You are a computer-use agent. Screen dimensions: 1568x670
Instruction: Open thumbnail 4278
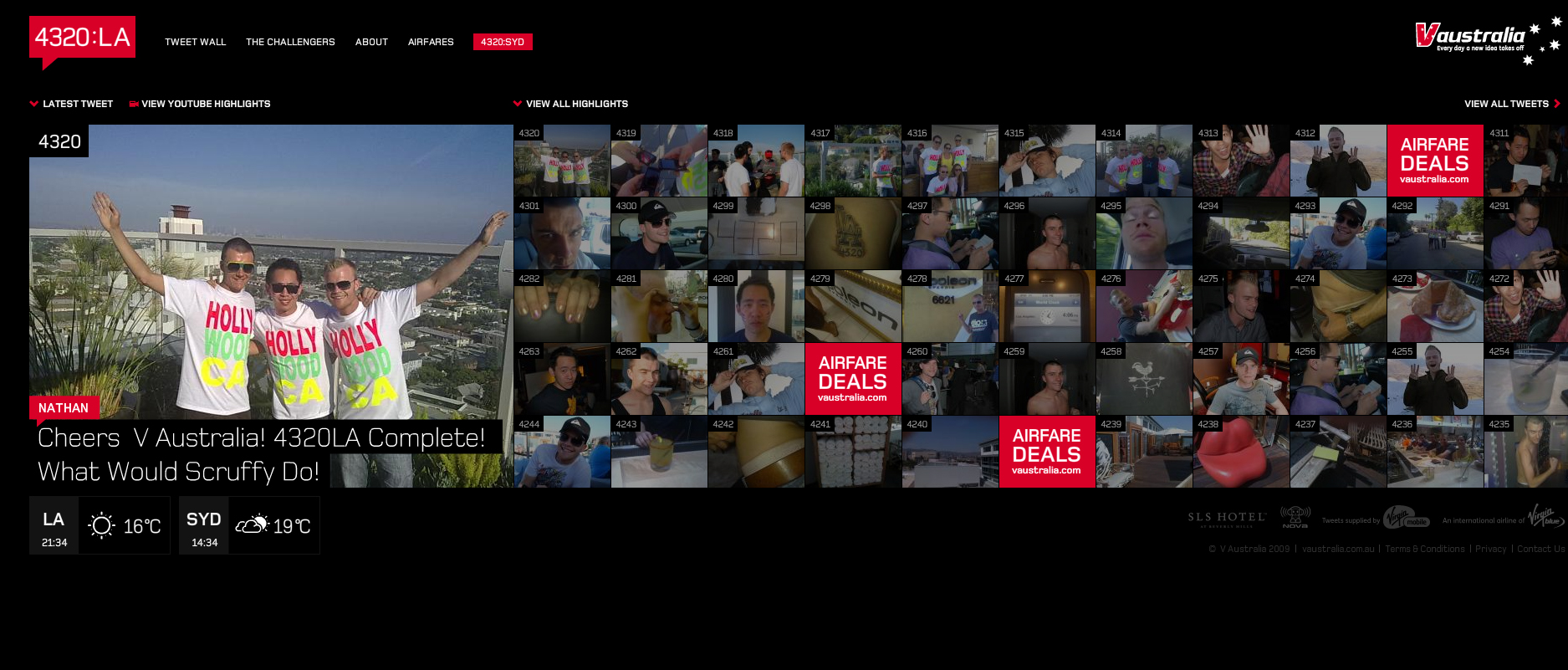click(950, 306)
